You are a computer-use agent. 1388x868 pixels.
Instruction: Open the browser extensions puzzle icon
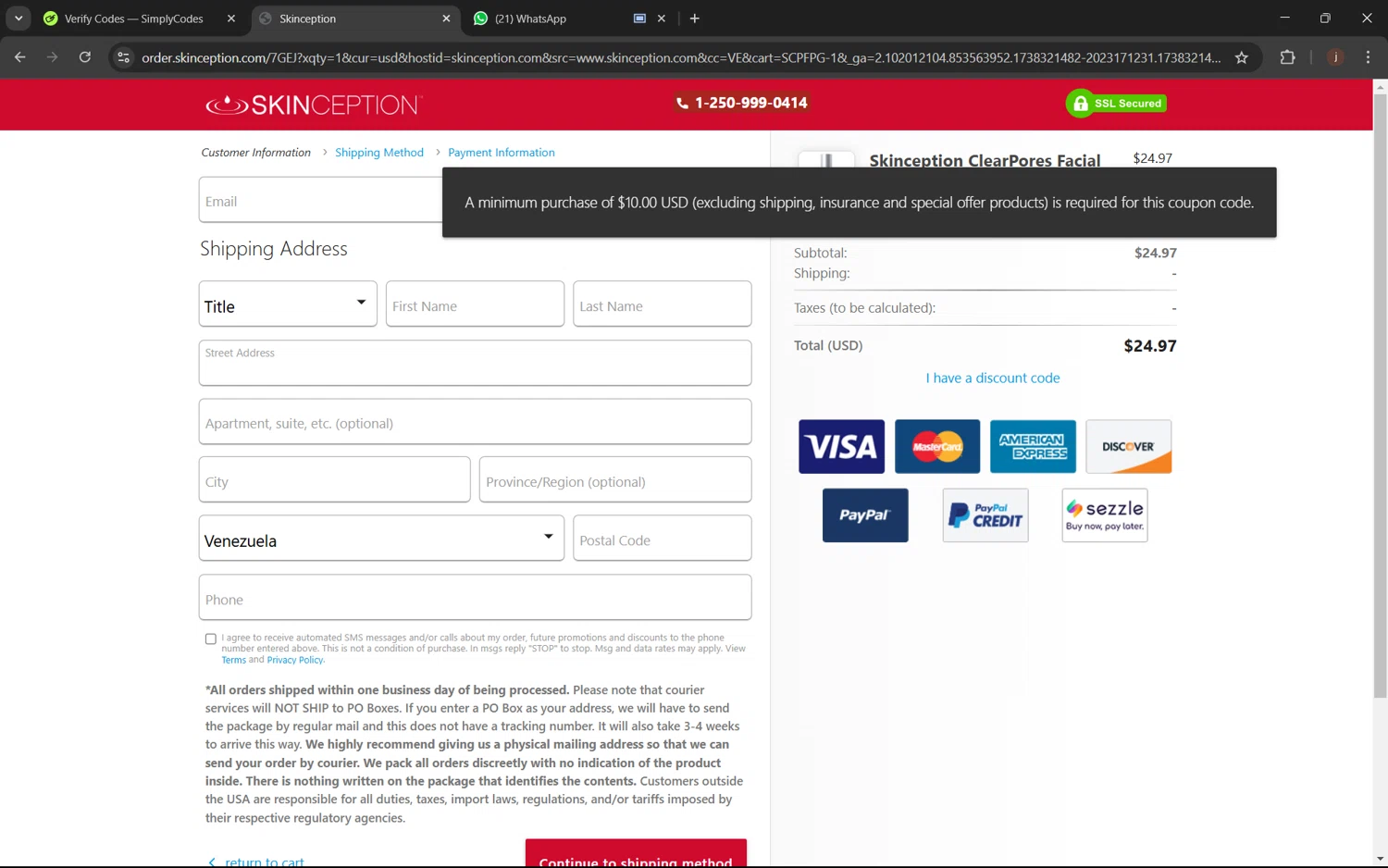tap(1287, 57)
